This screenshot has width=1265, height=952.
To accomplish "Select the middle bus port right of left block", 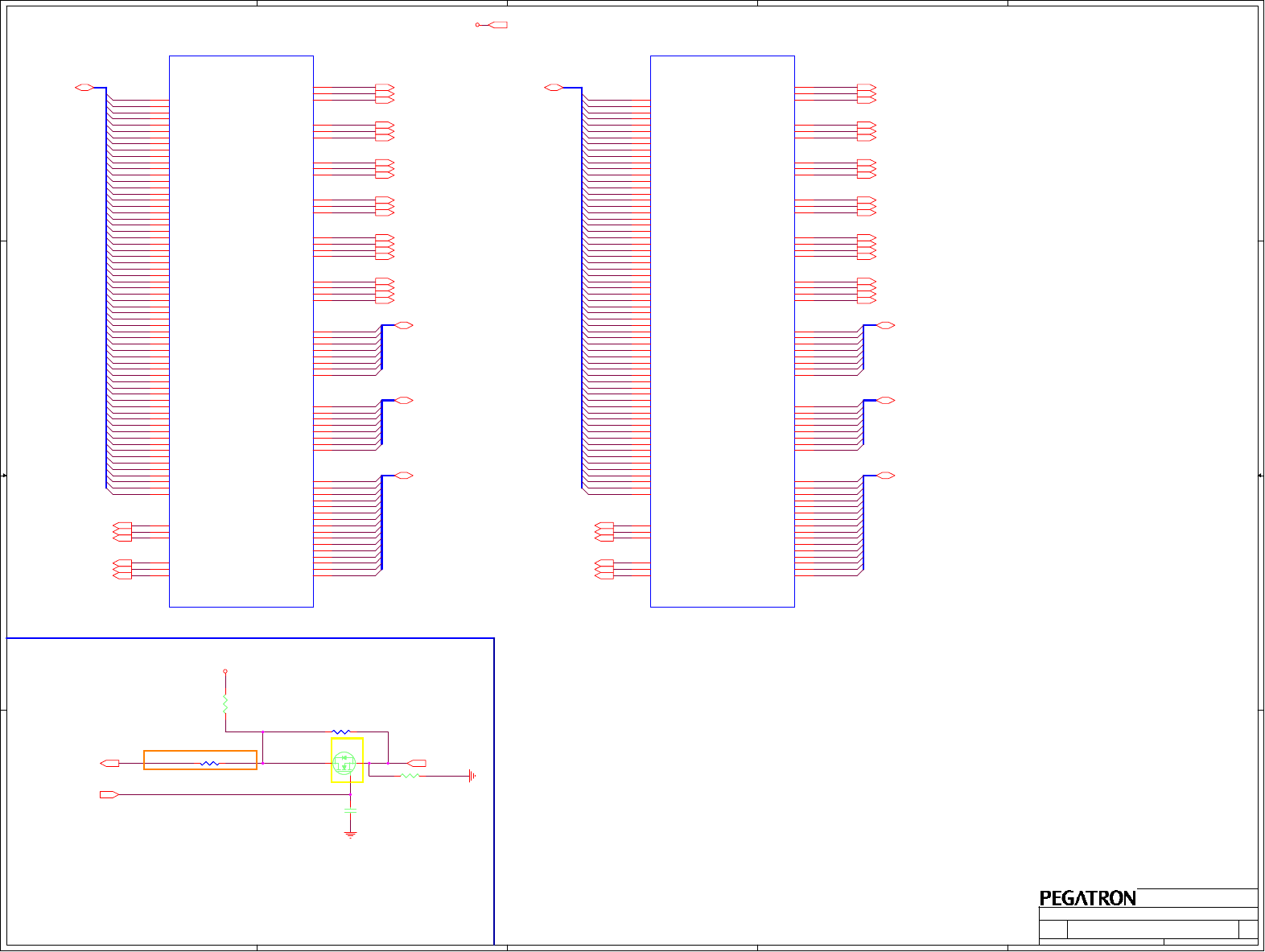I will tap(404, 400).
